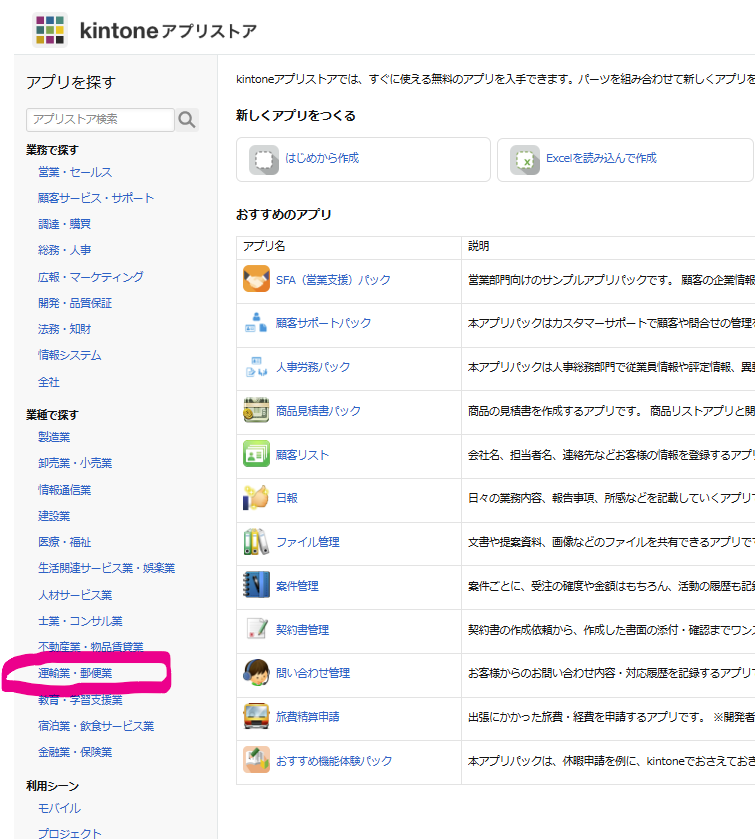Select 情報システム category

point(70,355)
